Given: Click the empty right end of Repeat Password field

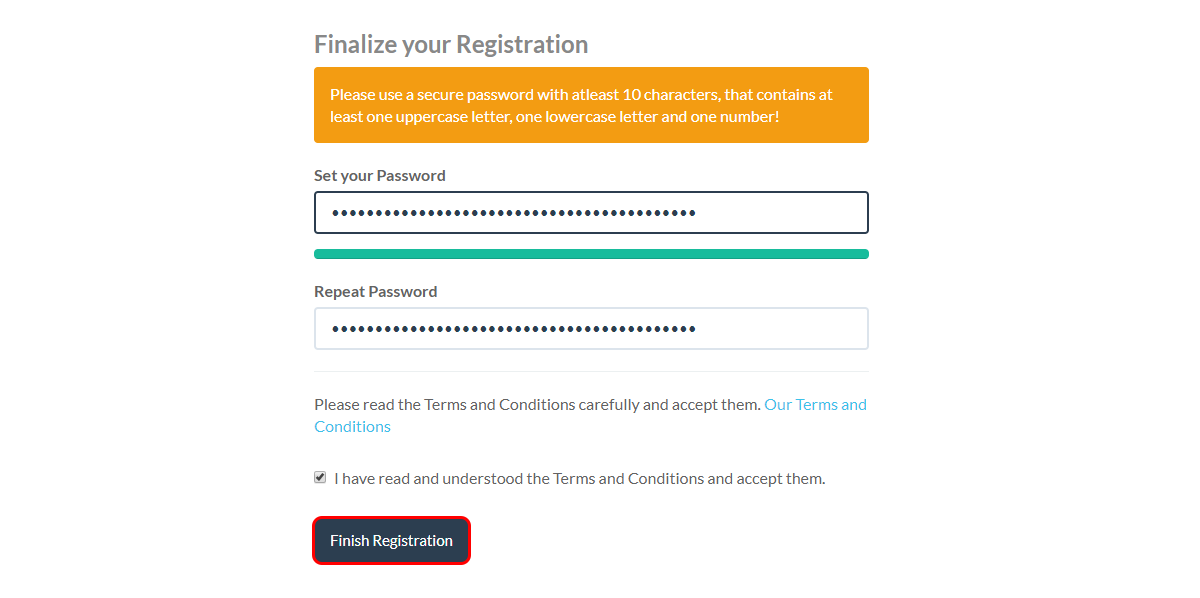Looking at the screenshot, I should pos(780,328).
